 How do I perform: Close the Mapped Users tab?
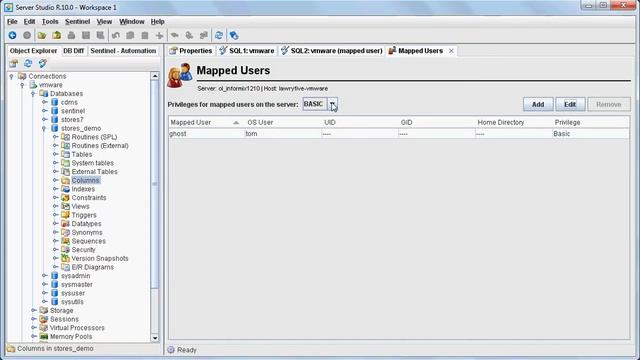point(451,51)
